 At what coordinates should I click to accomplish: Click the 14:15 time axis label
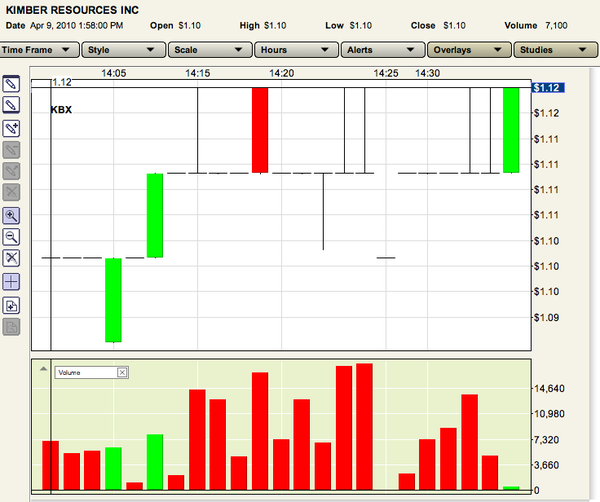point(197,73)
